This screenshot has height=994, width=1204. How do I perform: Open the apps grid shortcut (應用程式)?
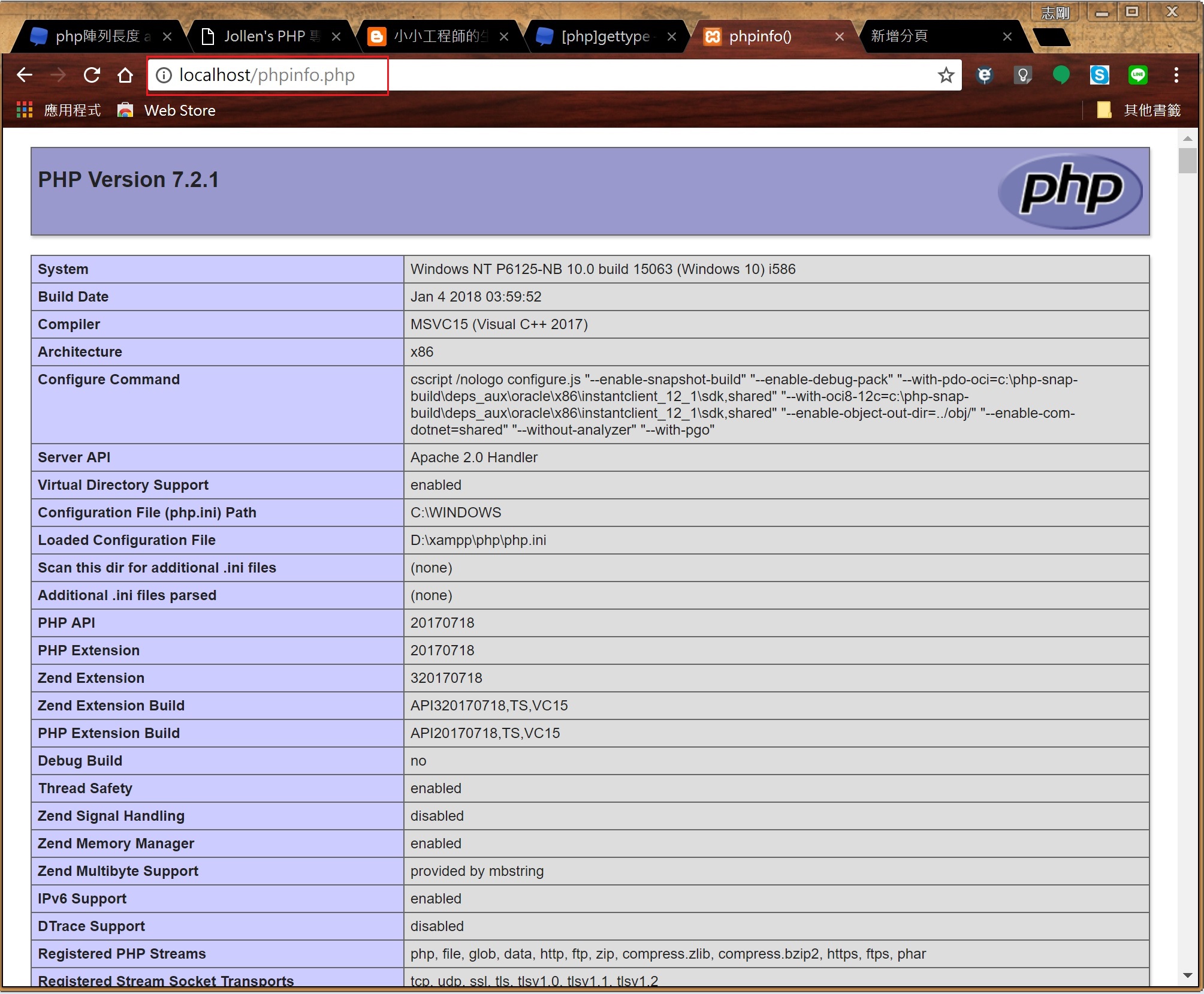pyautogui.click(x=59, y=110)
